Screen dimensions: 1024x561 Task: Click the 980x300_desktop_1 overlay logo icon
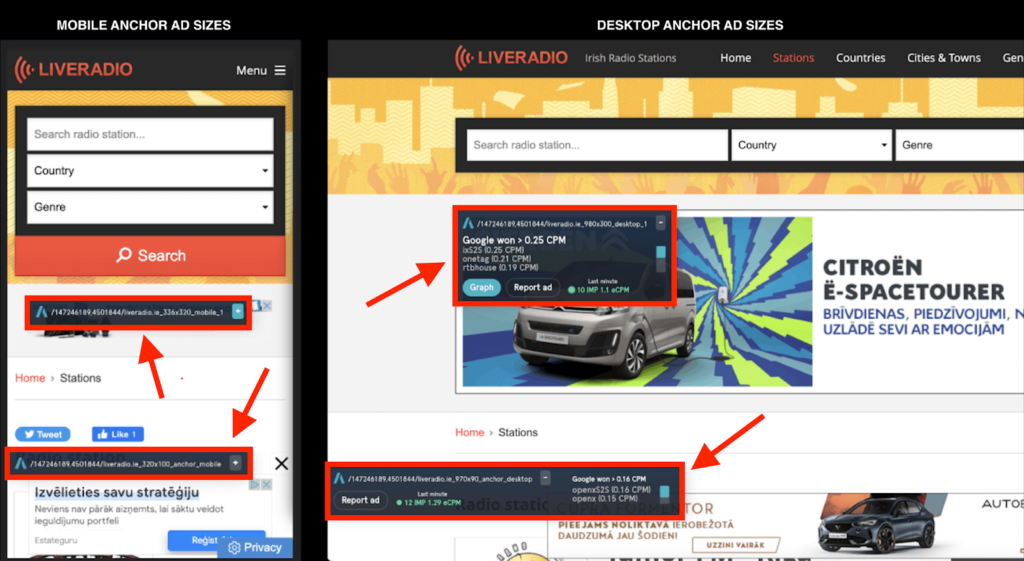point(468,223)
